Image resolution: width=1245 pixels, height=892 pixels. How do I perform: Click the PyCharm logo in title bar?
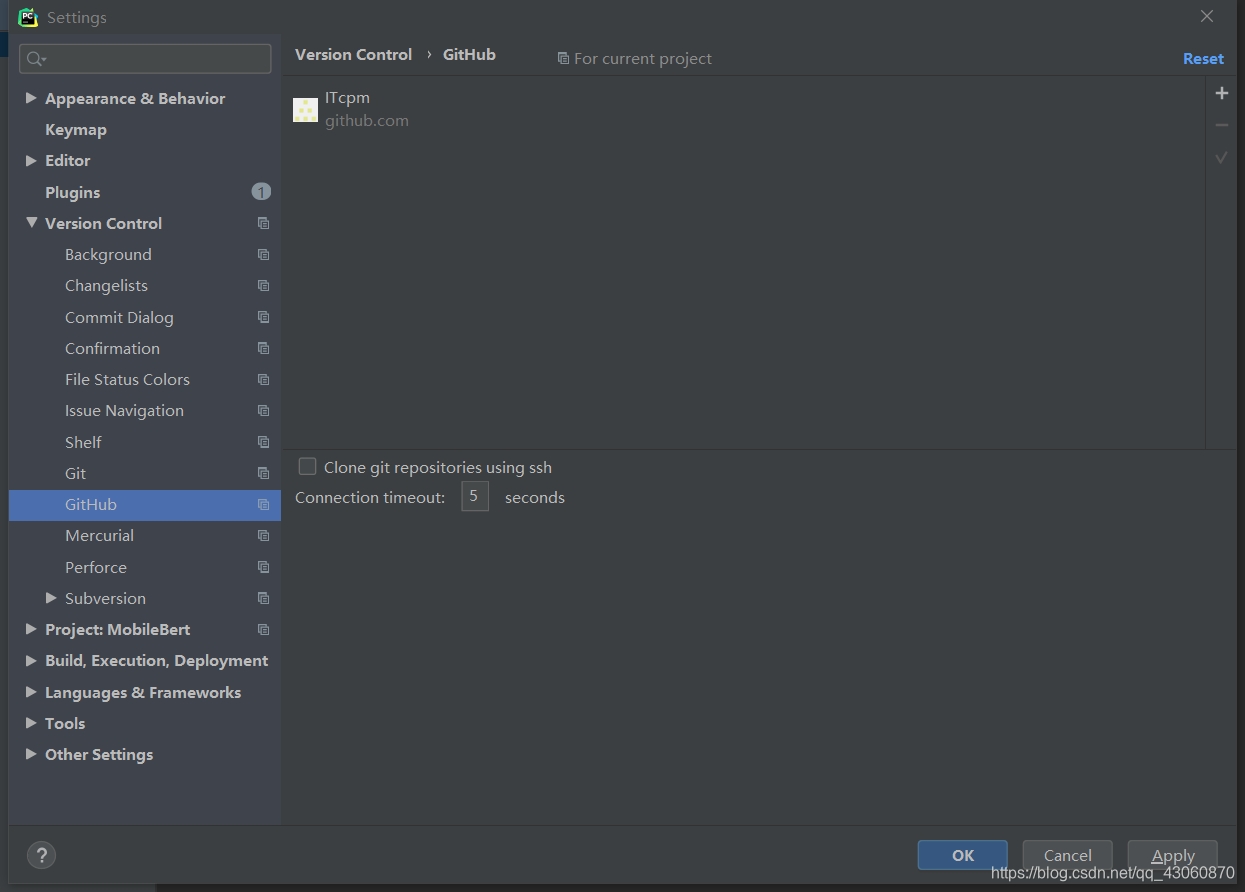28,17
